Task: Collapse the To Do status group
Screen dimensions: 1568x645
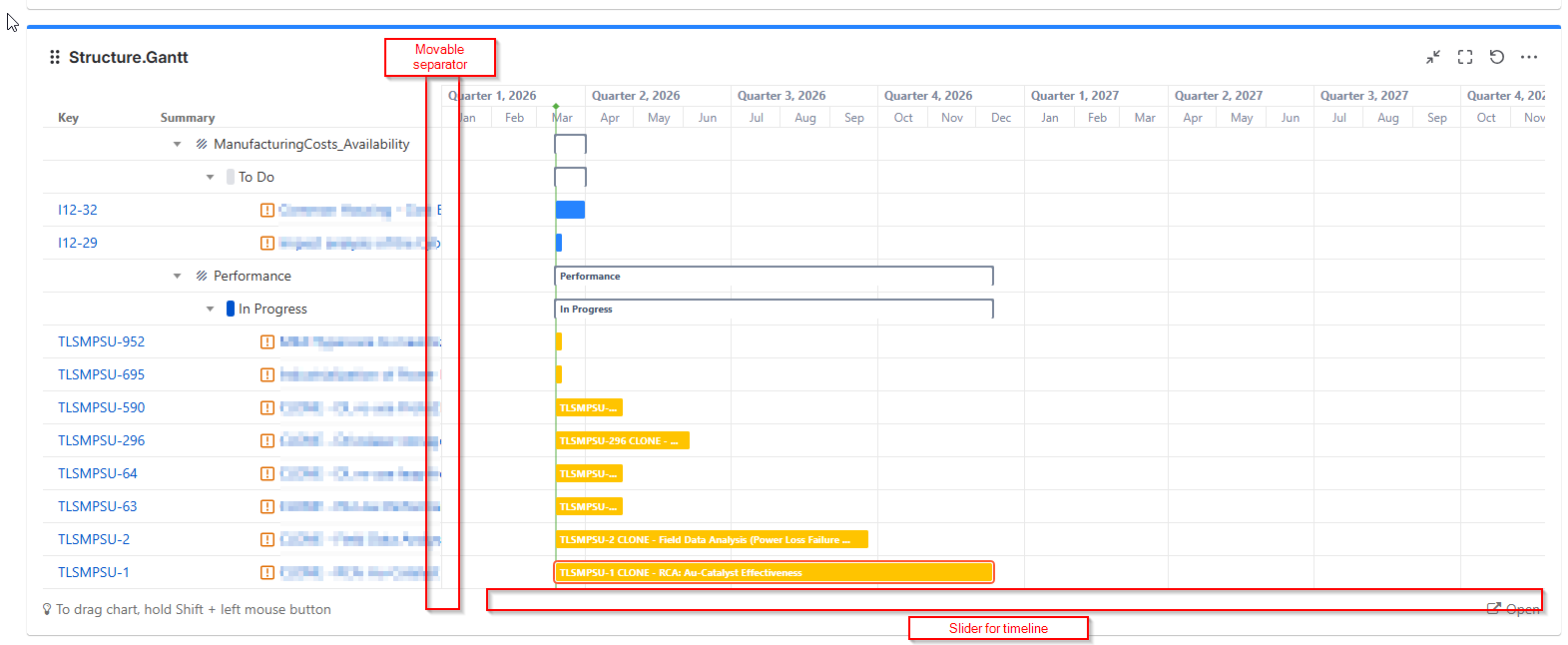Action: (x=210, y=177)
